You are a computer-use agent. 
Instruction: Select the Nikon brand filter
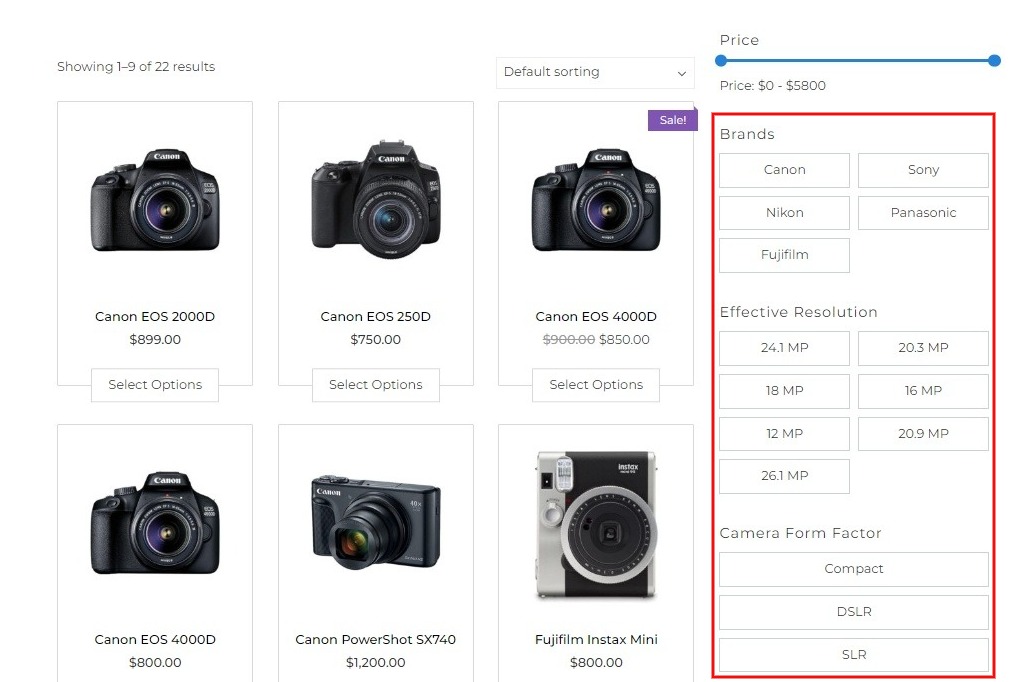pyautogui.click(x=784, y=213)
